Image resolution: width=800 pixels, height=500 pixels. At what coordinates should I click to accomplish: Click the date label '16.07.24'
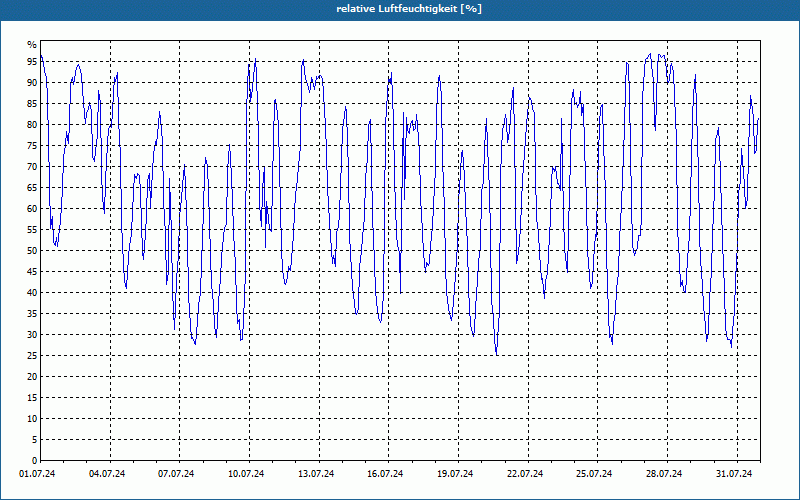(385, 474)
